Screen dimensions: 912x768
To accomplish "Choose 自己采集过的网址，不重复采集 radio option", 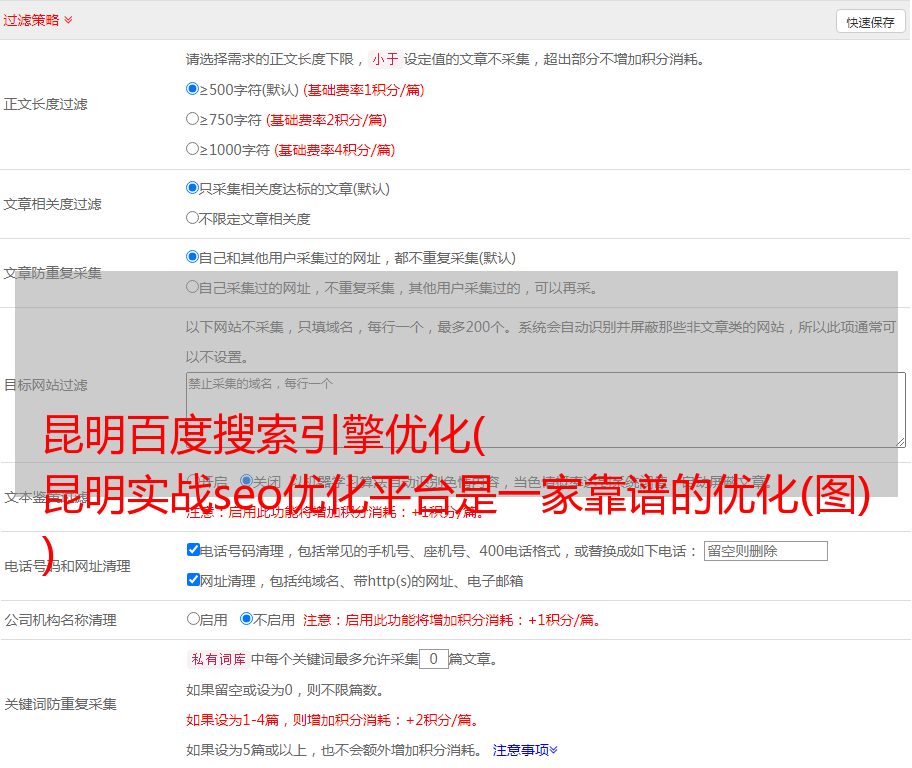I will point(193,287).
